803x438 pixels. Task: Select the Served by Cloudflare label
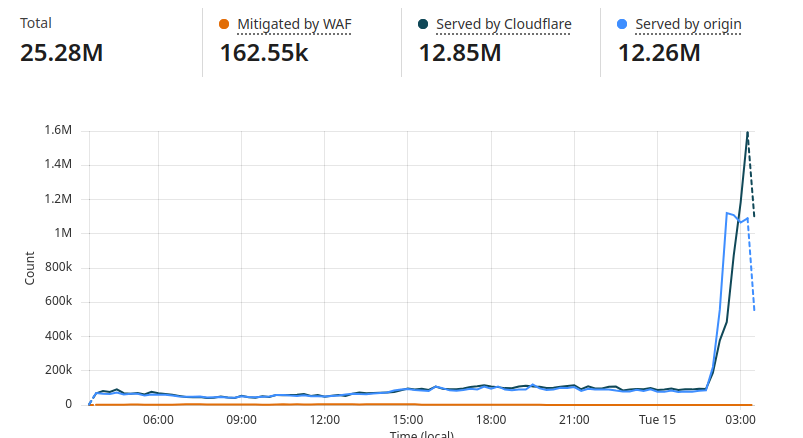[x=503, y=24]
